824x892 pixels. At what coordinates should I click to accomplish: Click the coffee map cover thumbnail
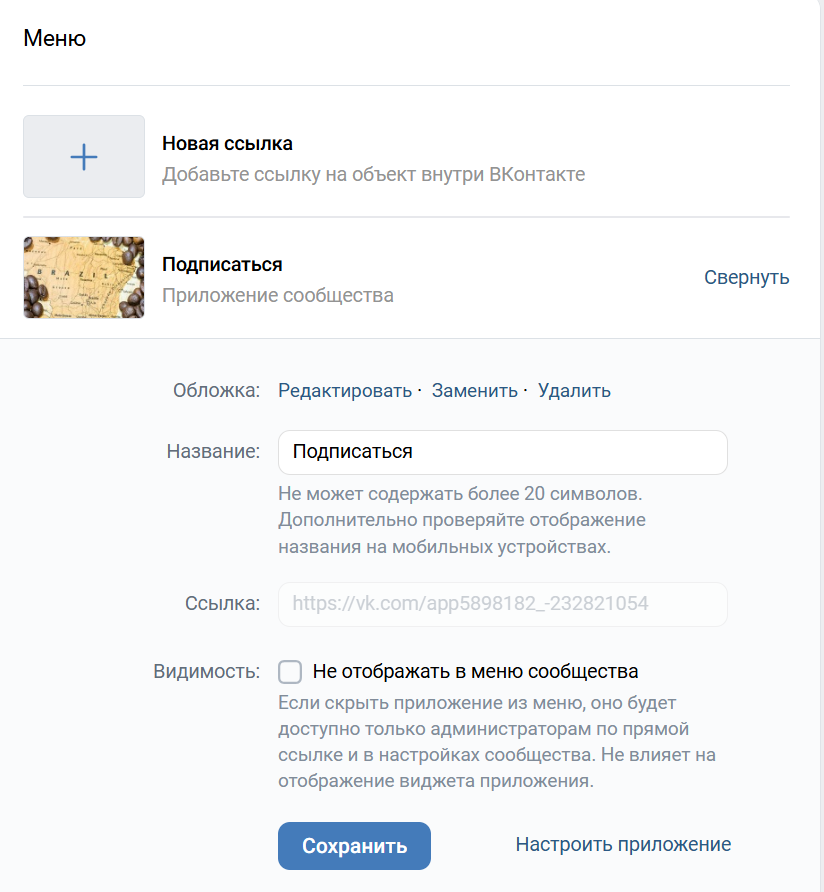[x=84, y=277]
